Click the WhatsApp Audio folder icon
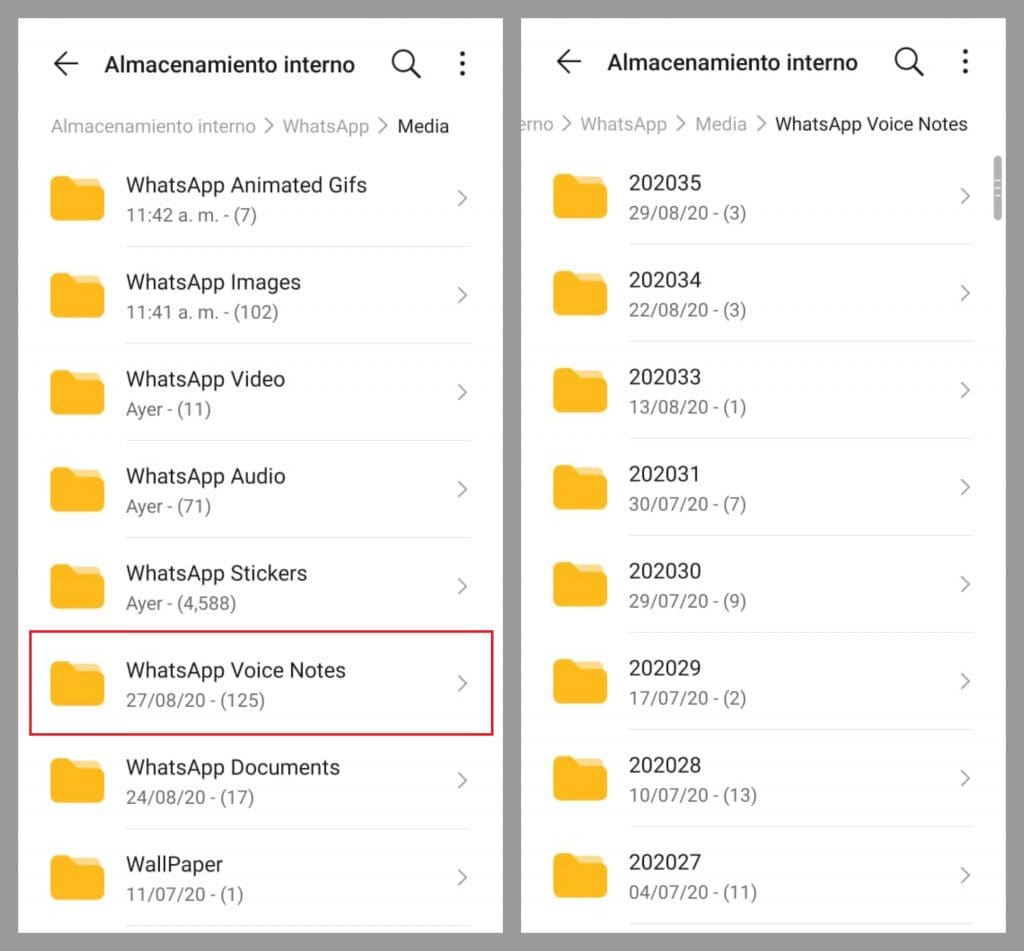Screen dimensions: 1024x951 coord(77,489)
